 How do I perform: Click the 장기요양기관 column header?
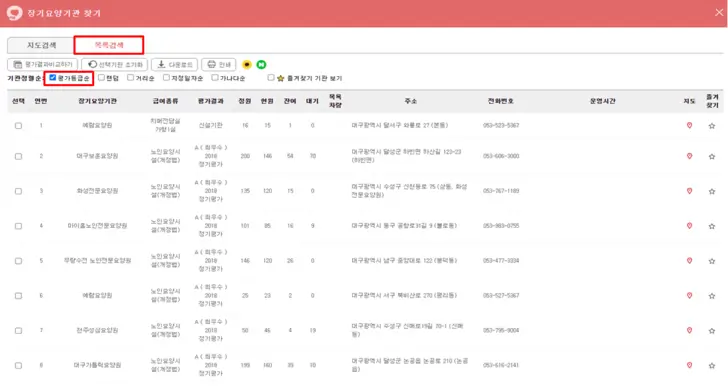pos(98,101)
